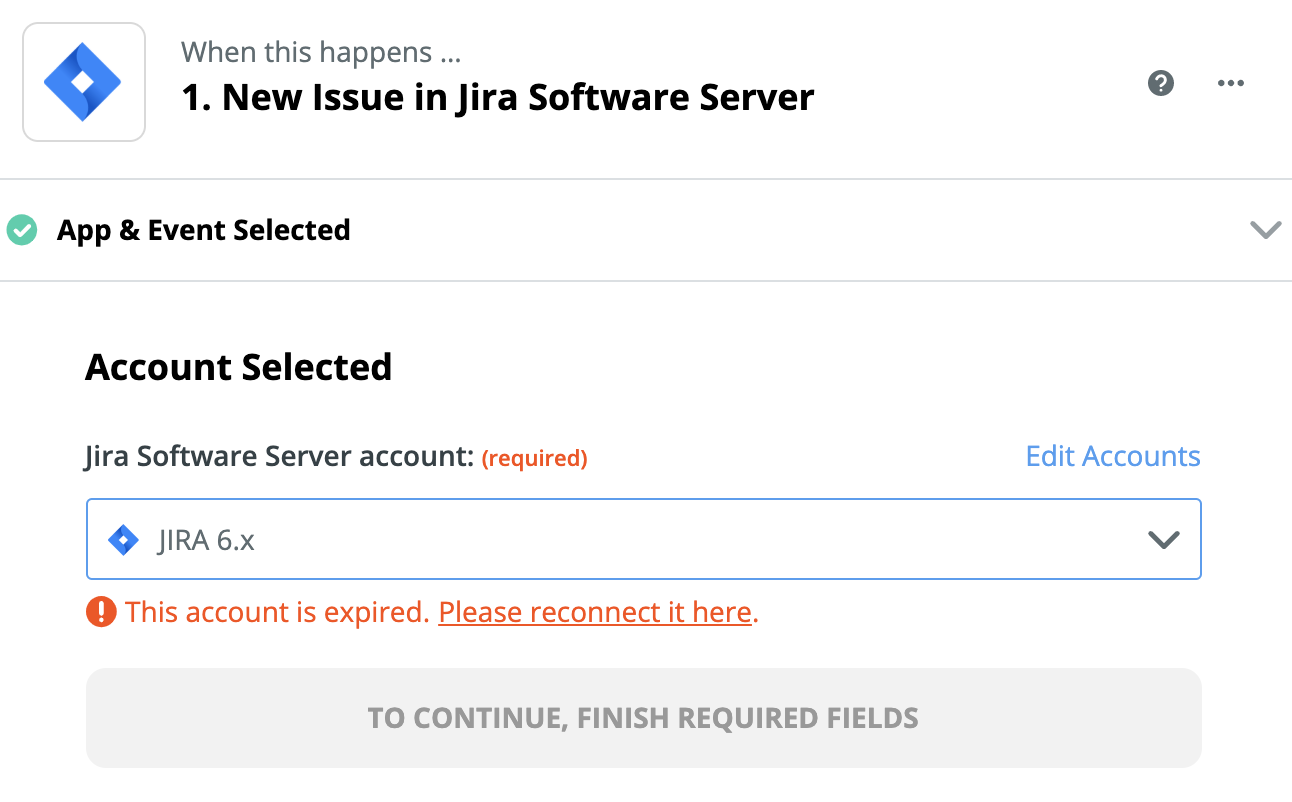
Task: Open the help question mark icon
Action: (1160, 83)
